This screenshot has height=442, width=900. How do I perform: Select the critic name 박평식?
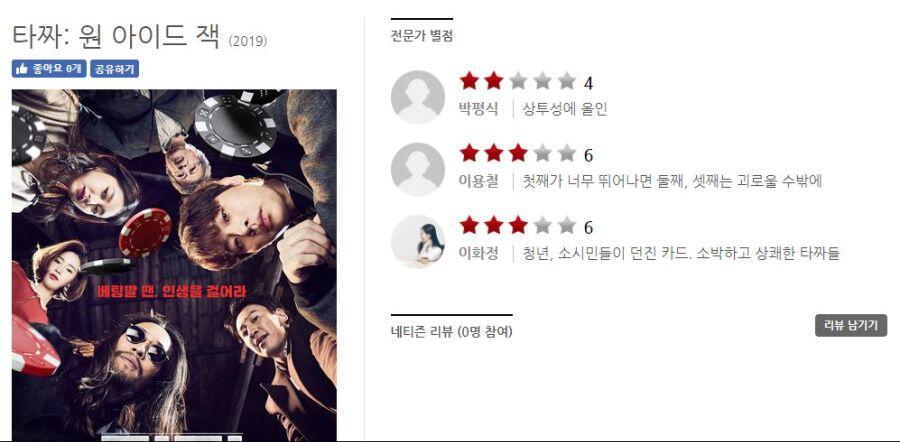(479, 108)
